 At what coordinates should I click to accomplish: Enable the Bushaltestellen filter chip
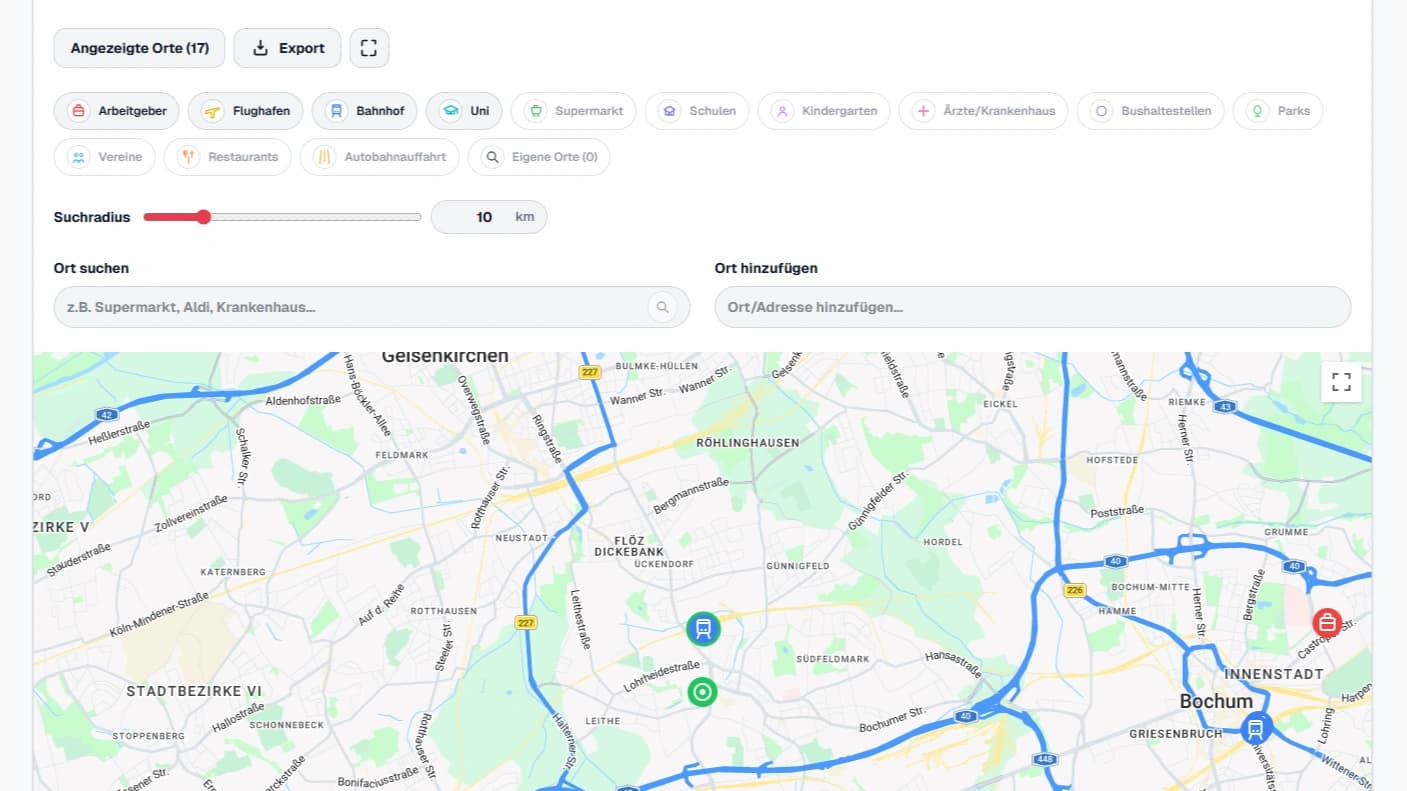[x=1150, y=111]
